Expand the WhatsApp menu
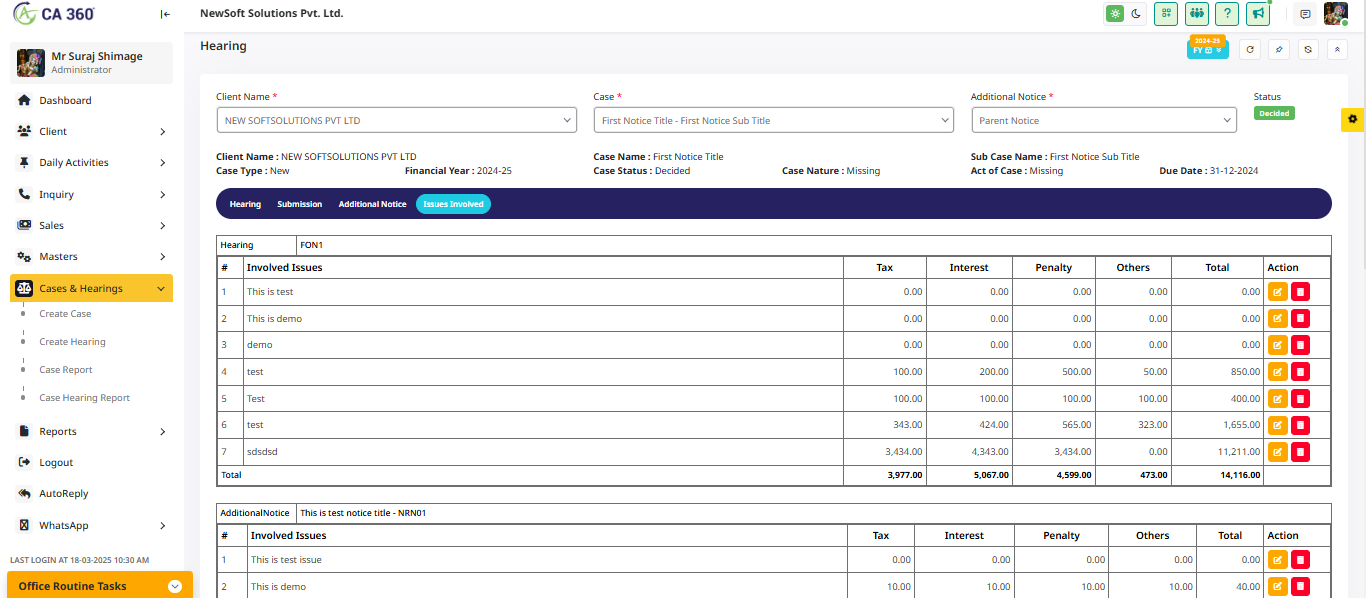Screen dimensions: 1366x598 [92, 525]
